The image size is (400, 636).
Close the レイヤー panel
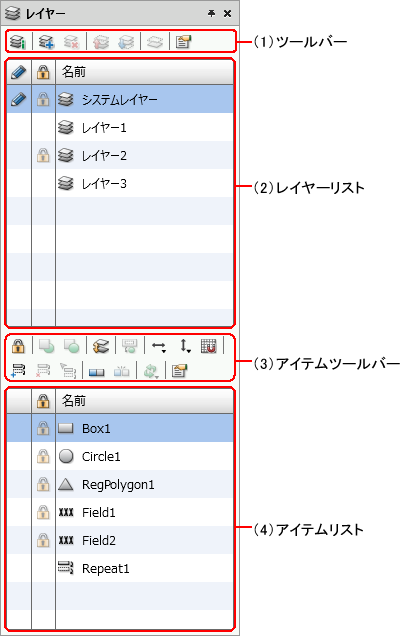[x=228, y=13]
